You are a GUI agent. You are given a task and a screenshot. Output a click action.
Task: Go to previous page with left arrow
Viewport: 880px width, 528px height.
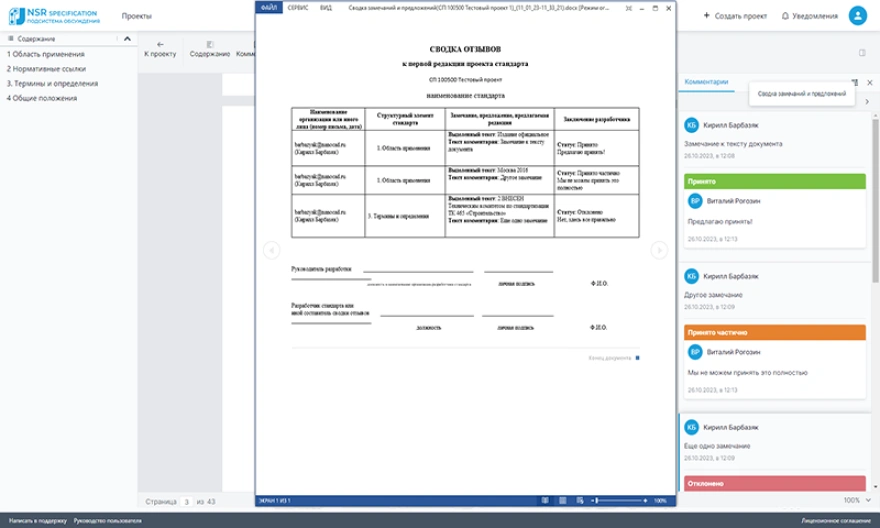[x=272, y=250]
